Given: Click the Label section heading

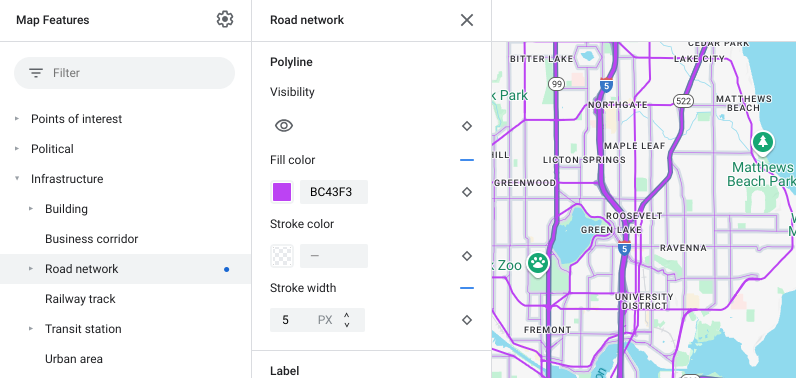Looking at the screenshot, I should [284, 371].
